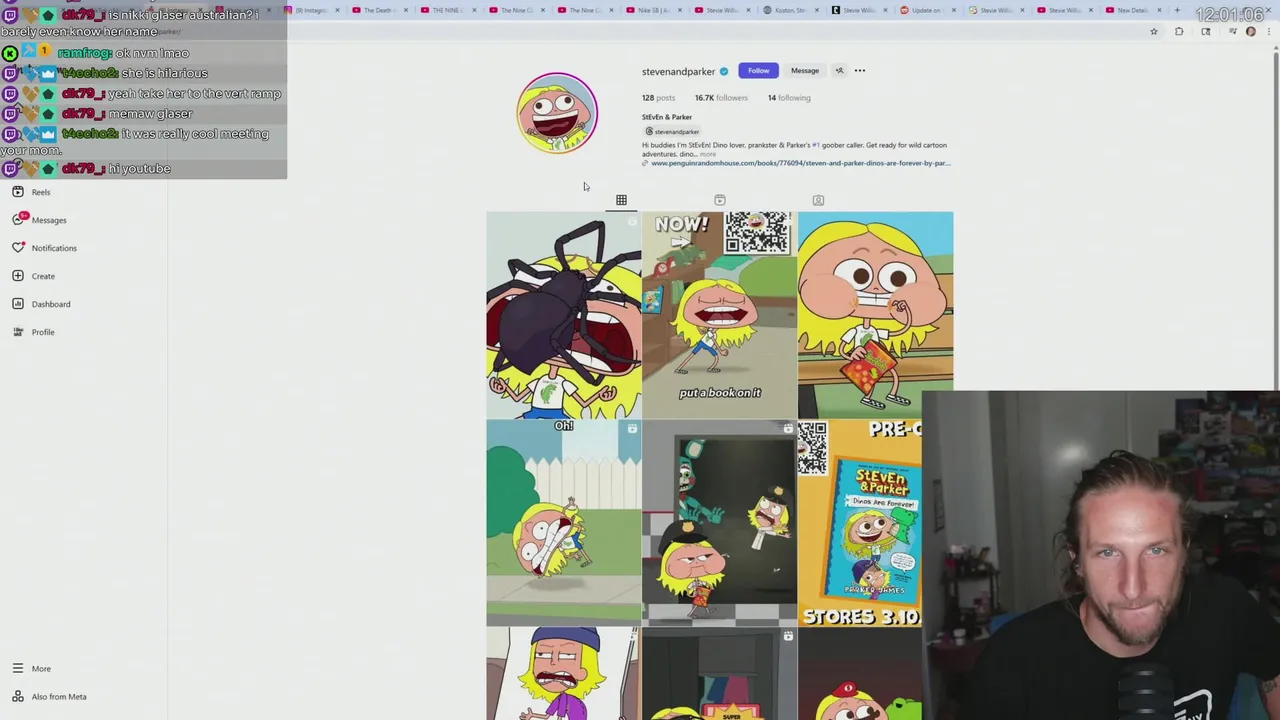Open the Dinos Are Forever book post

(x=860, y=522)
